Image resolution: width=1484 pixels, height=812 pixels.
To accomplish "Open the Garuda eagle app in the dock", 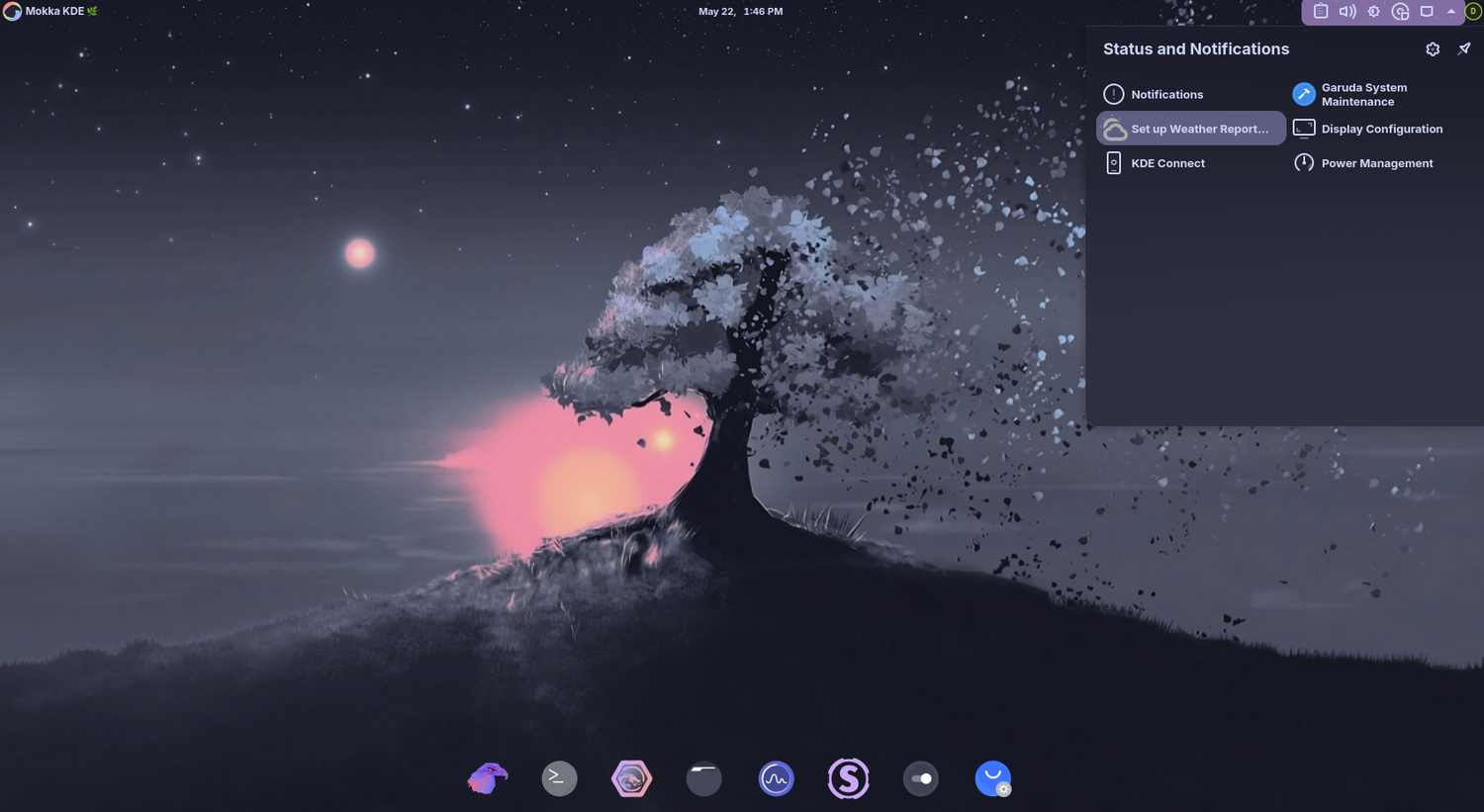I will pos(488,778).
